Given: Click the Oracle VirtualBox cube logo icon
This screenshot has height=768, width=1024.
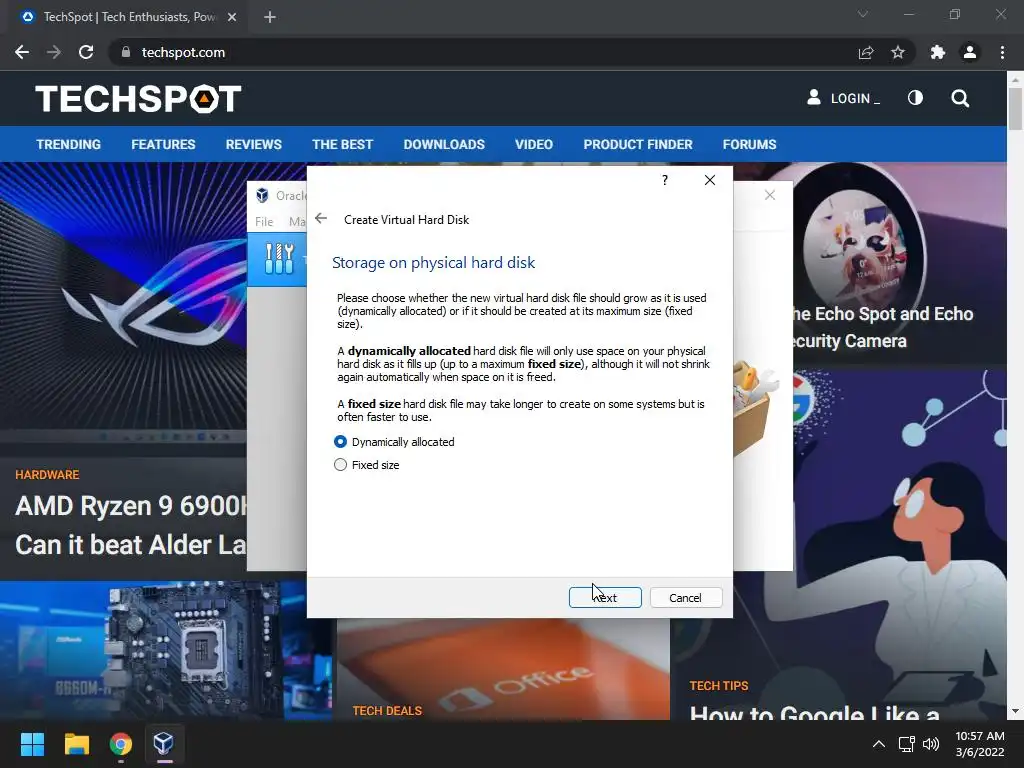Looking at the screenshot, I should point(262,195).
